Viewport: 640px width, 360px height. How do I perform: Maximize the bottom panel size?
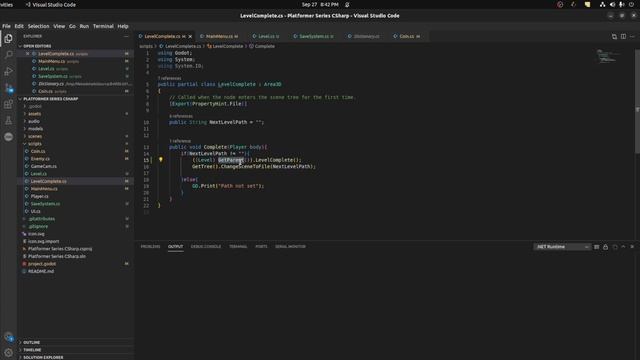[x=623, y=247]
